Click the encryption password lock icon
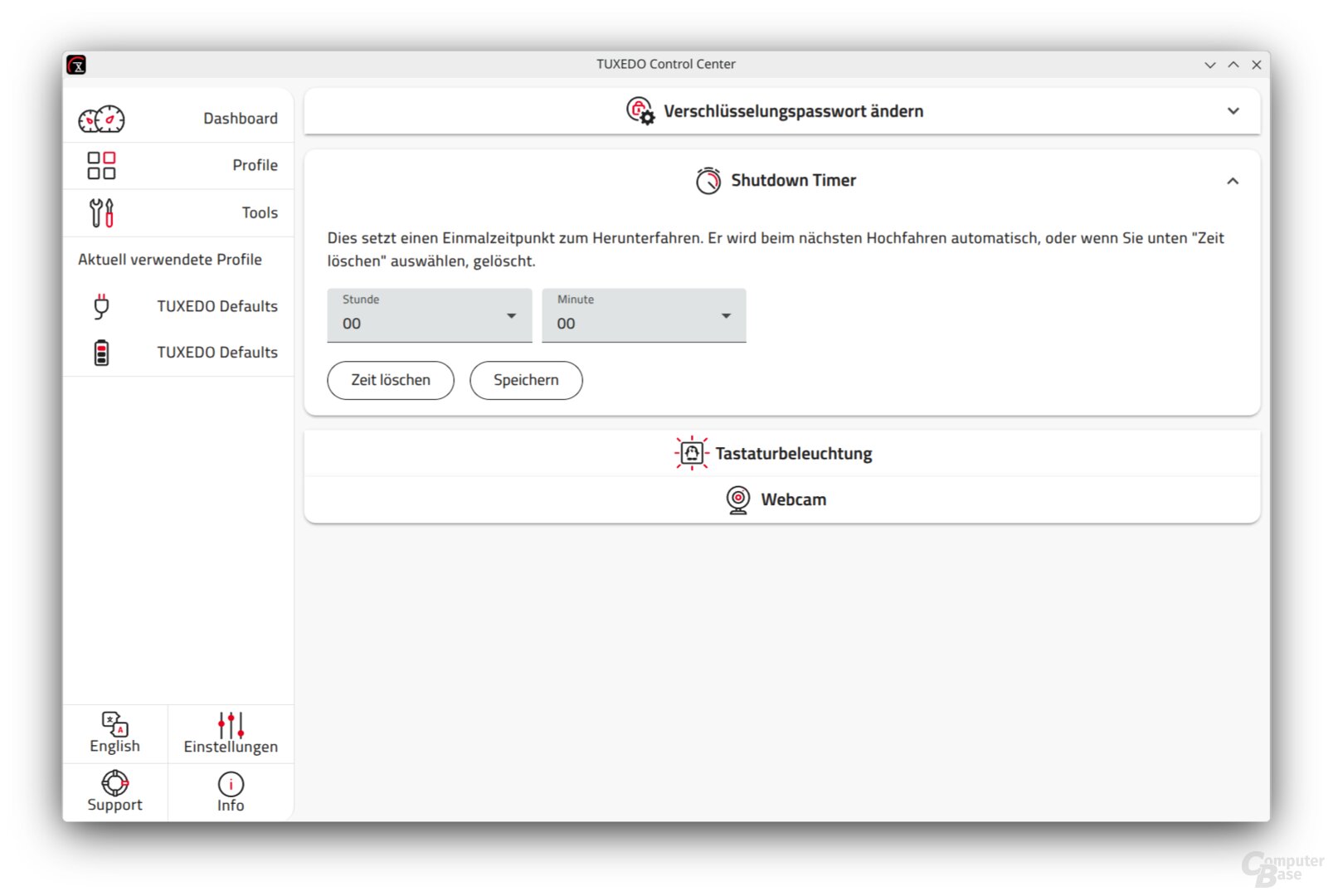This screenshot has width=1333, height=896. pyautogui.click(x=640, y=110)
